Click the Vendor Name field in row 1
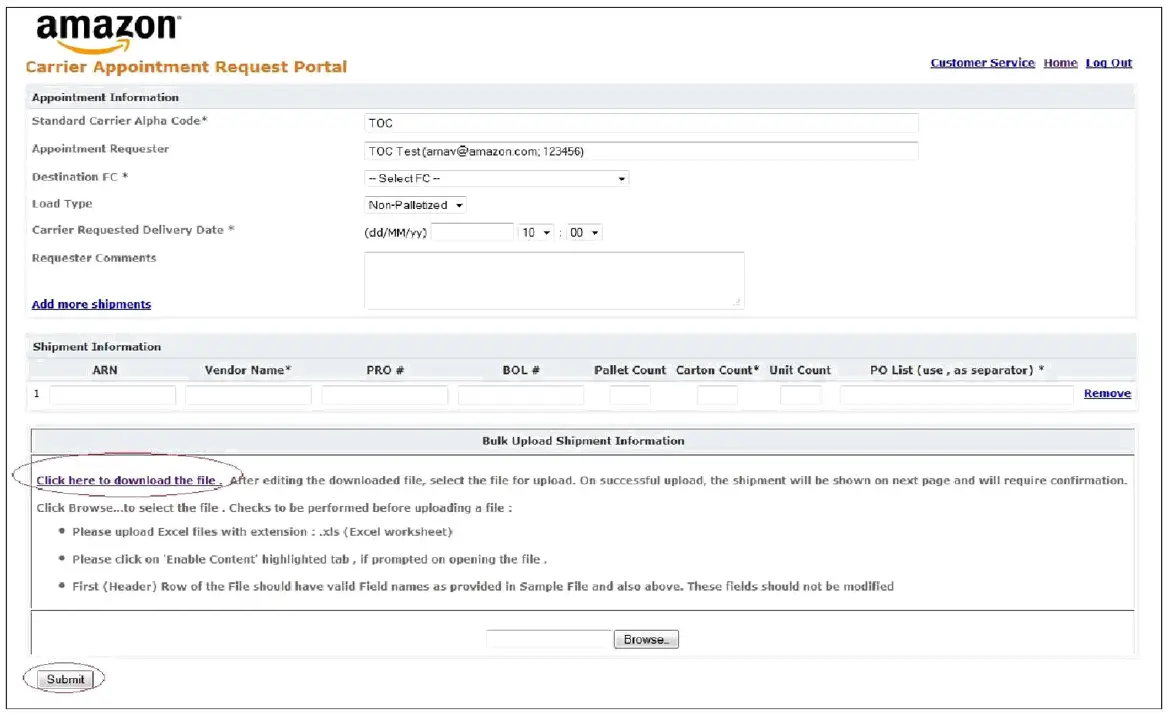 pos(248,393)
